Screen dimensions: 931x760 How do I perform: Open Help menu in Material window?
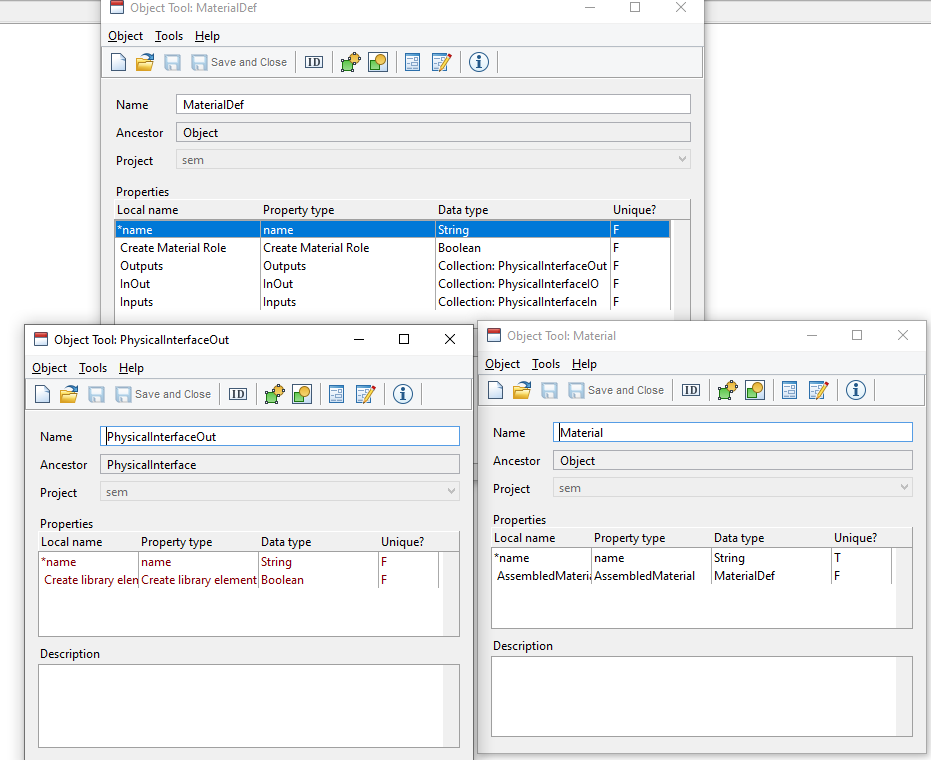584,364
